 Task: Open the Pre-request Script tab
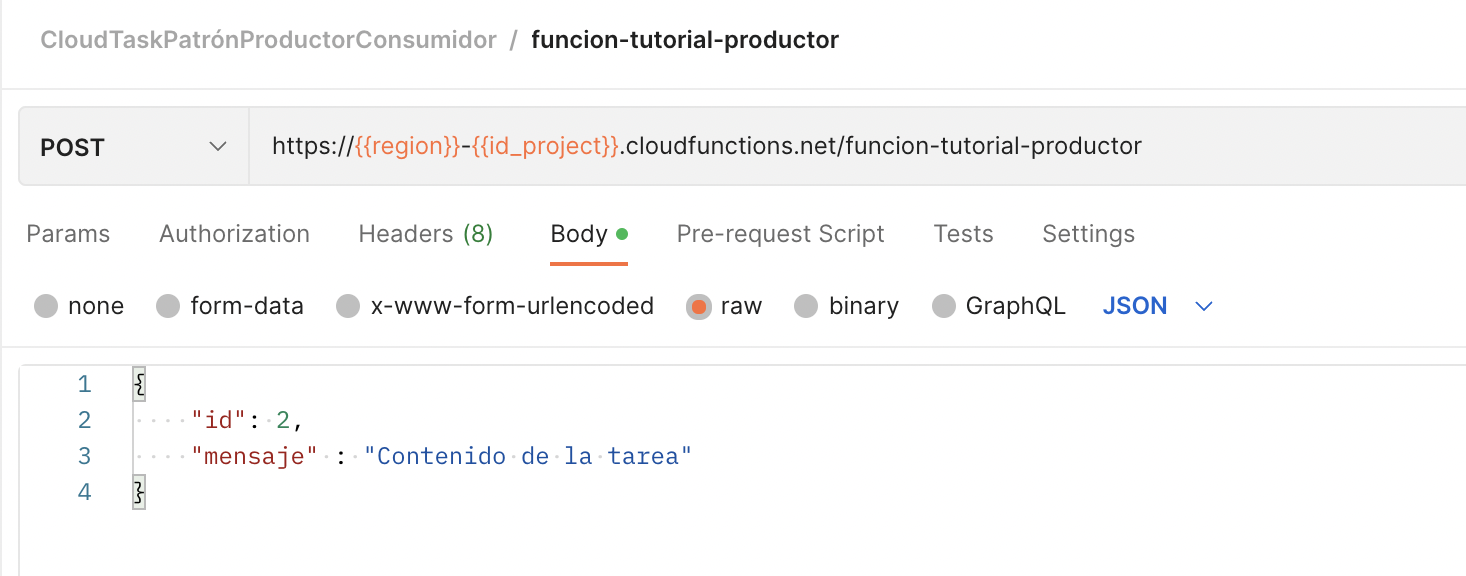coord(781,234)
